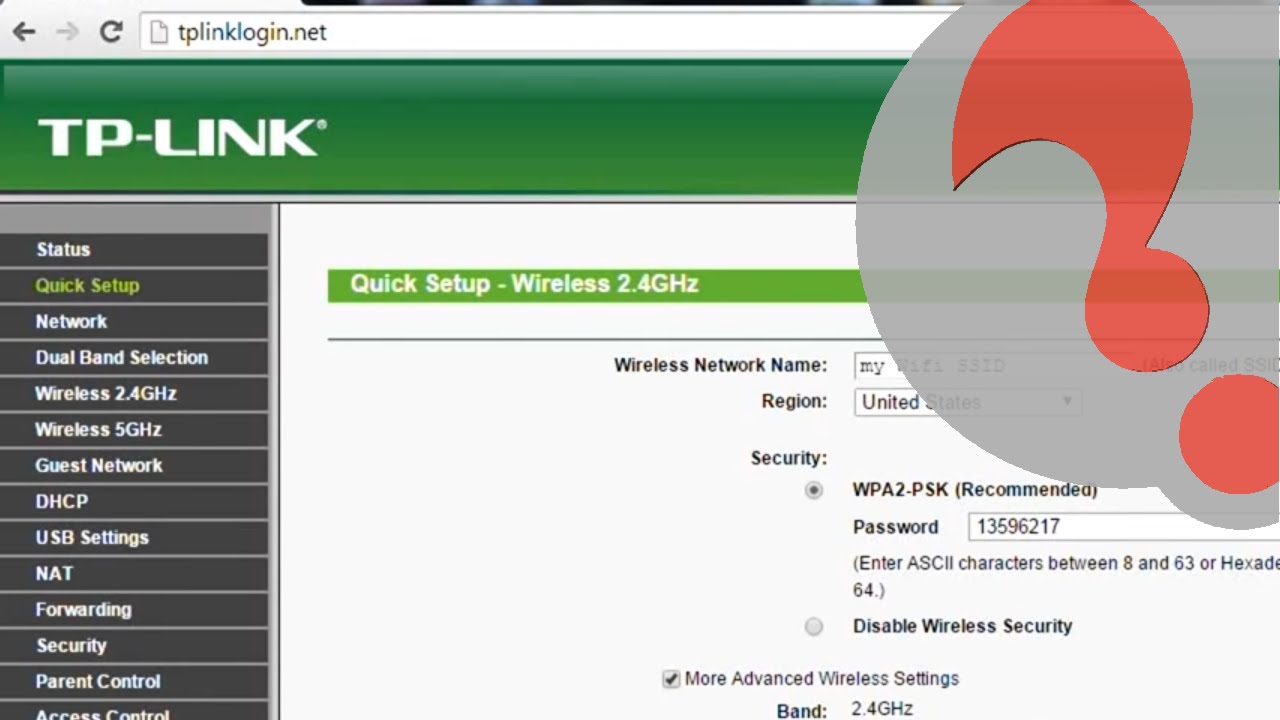Toggle the More Advanced Wireless Settings checkbox
Image resolution: width=1280 pixels, height=720 pixels.
[x=671, y=679]
